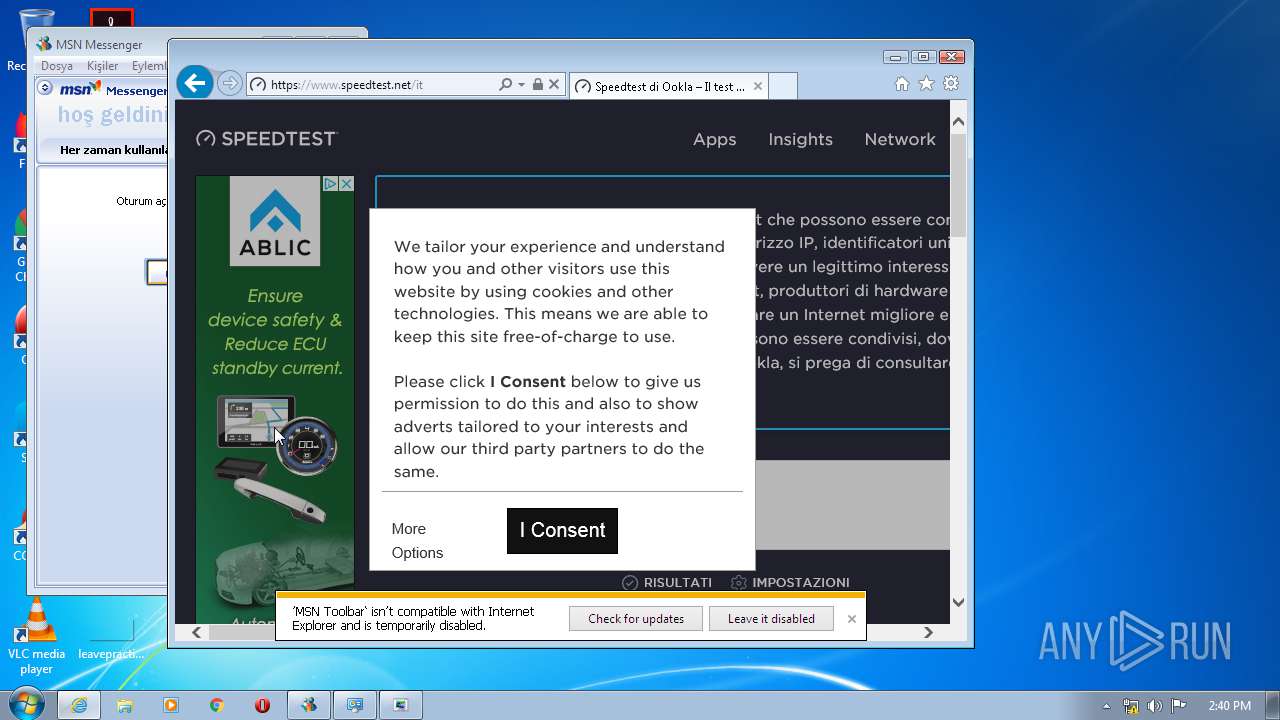Open VLC media player desktop icon
This screenshot has width=1280, height=720.
coord(37,636)
